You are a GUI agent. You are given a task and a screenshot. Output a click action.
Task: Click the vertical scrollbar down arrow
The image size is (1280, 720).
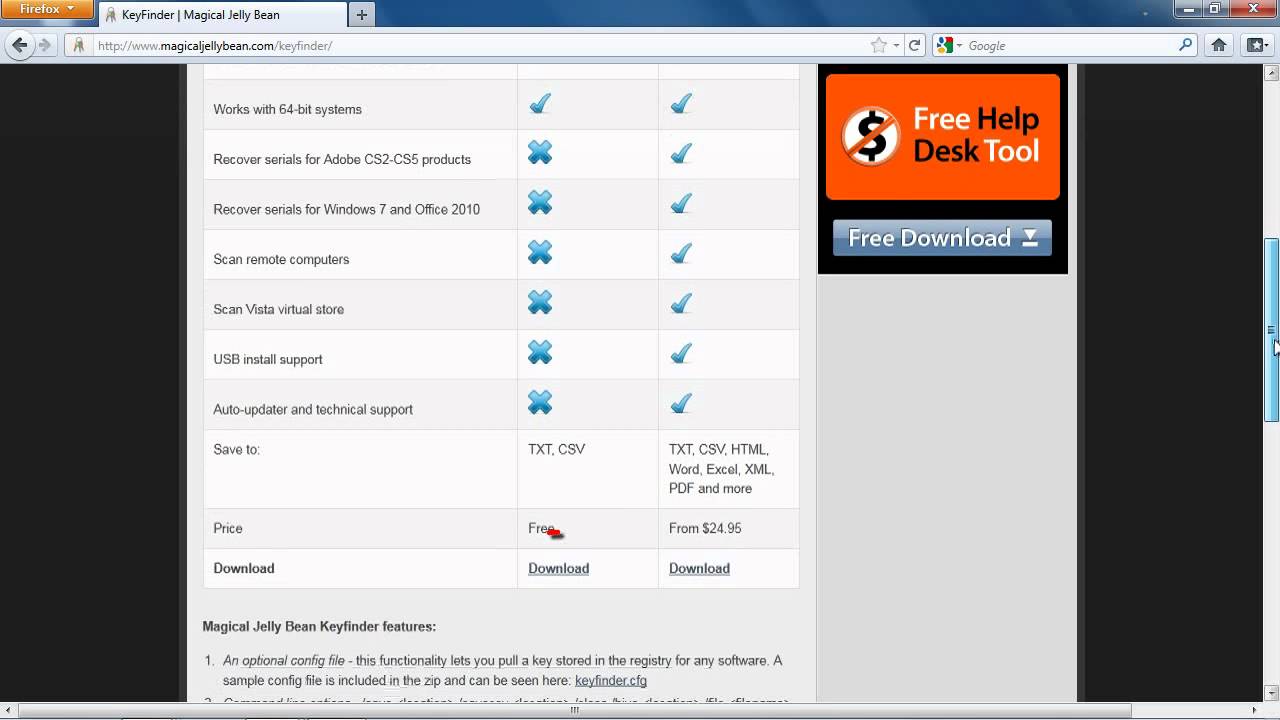point(1272,693)
